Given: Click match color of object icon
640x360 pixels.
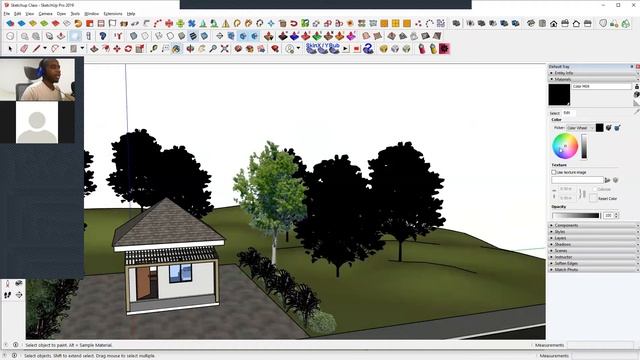Looking at the screenshot, I should tap(609, 128).
